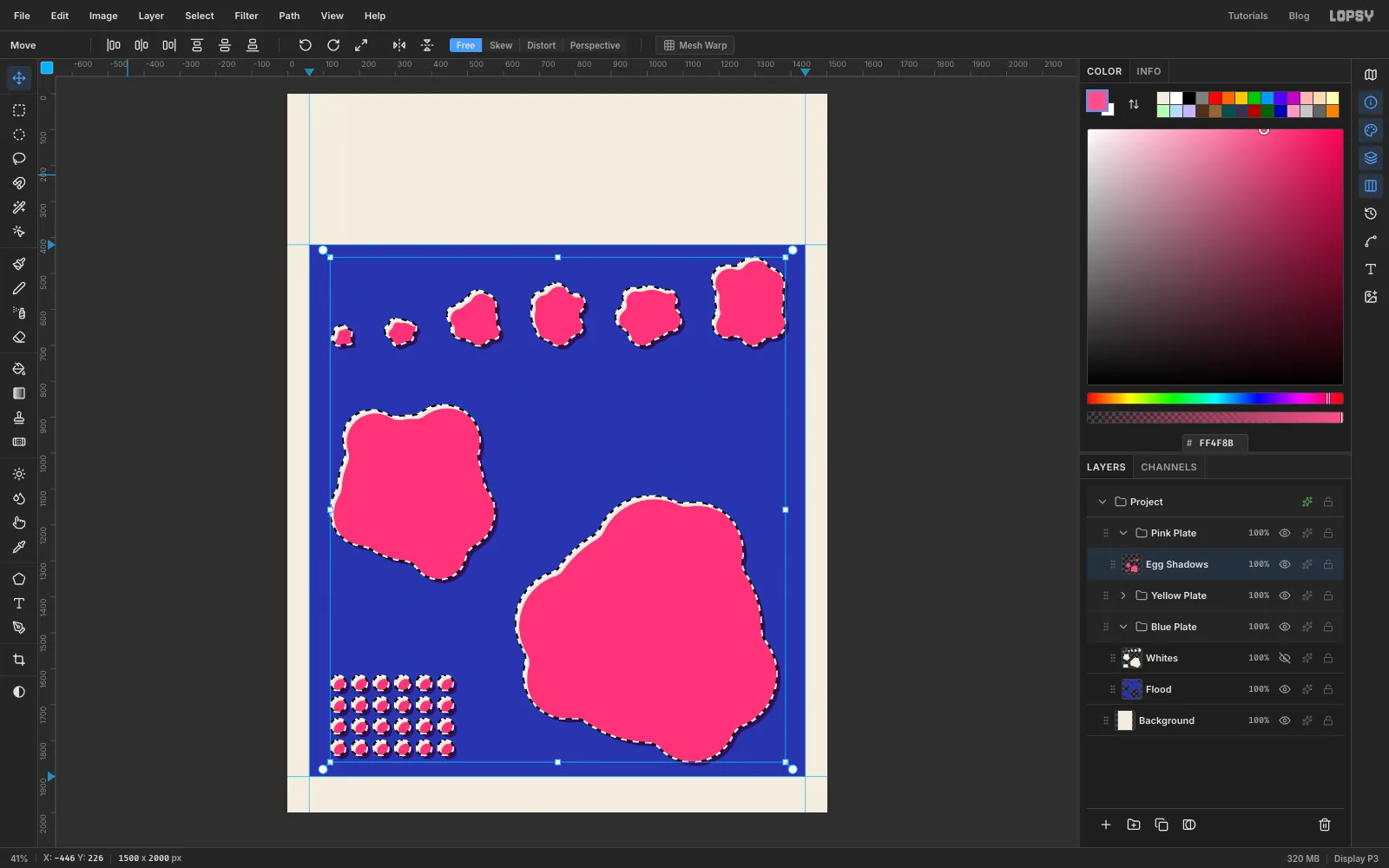Select the Spray can tool
Screen dimensions: 1389x868
pyautogui.click(x=19, y=312)
